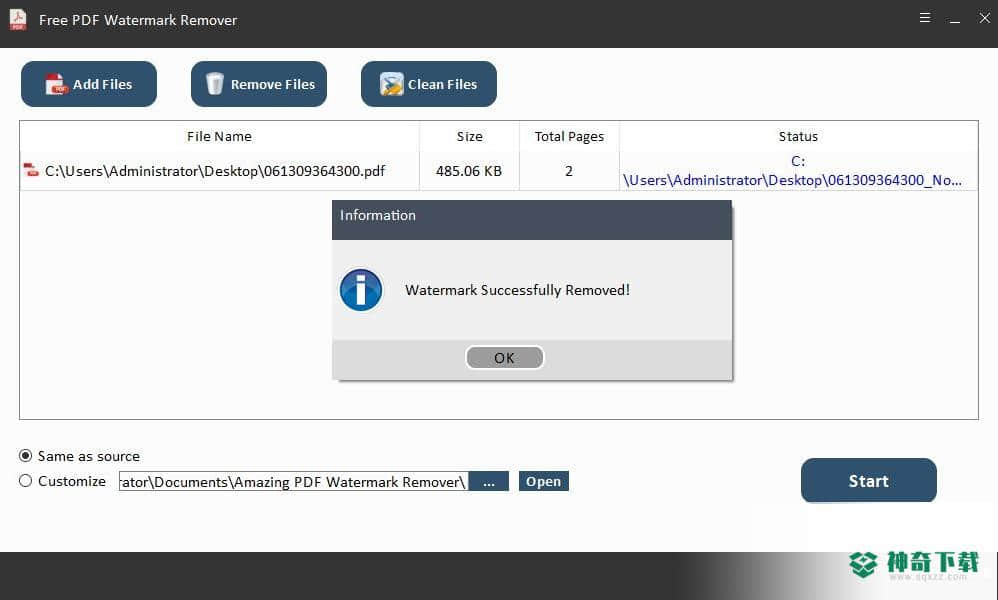Click the total pages value 2
998x600 pixels.
(569, 171)
